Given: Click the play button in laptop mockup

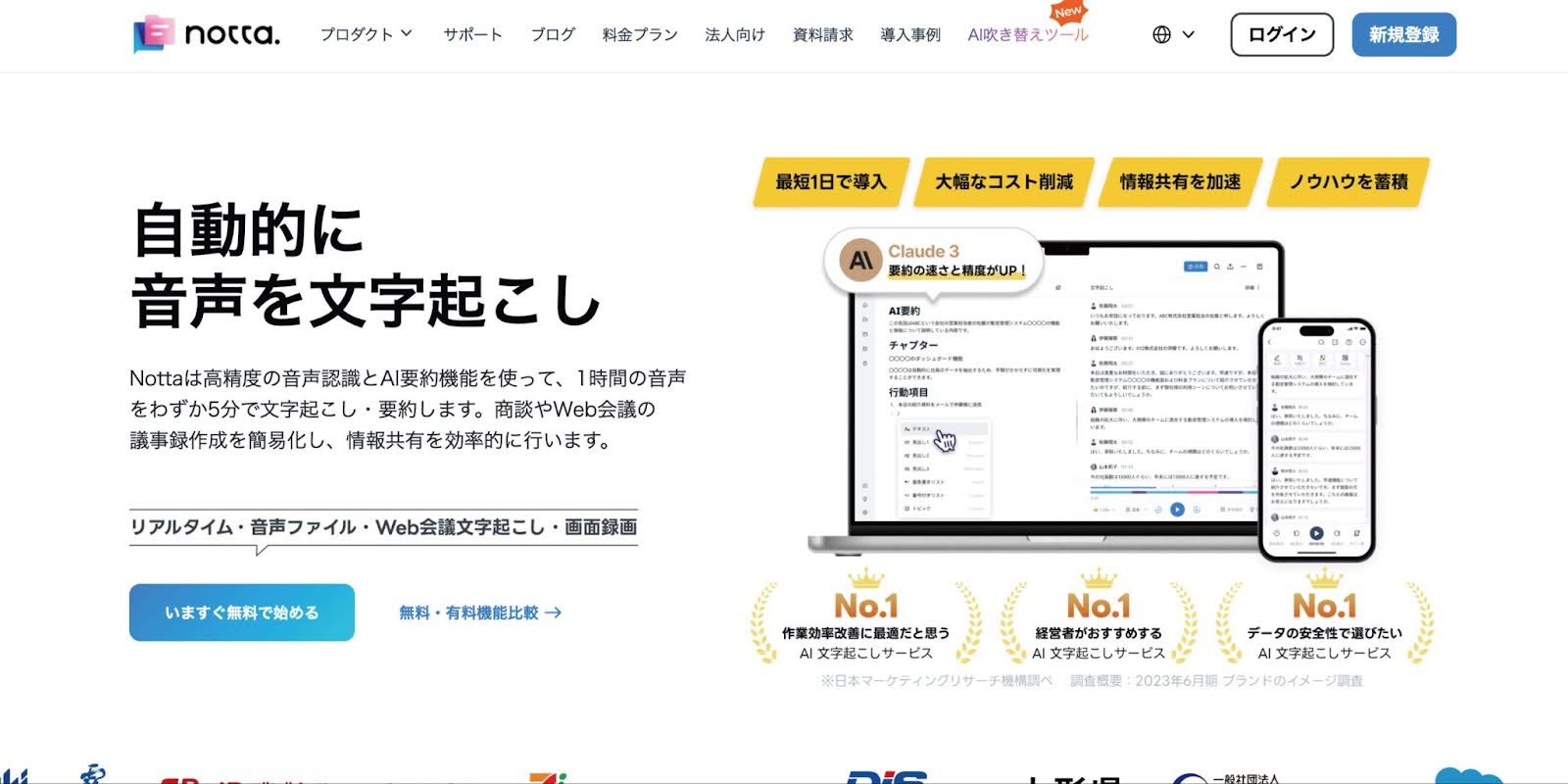Looking at the screenshot, I should [x=1177, y=509].
